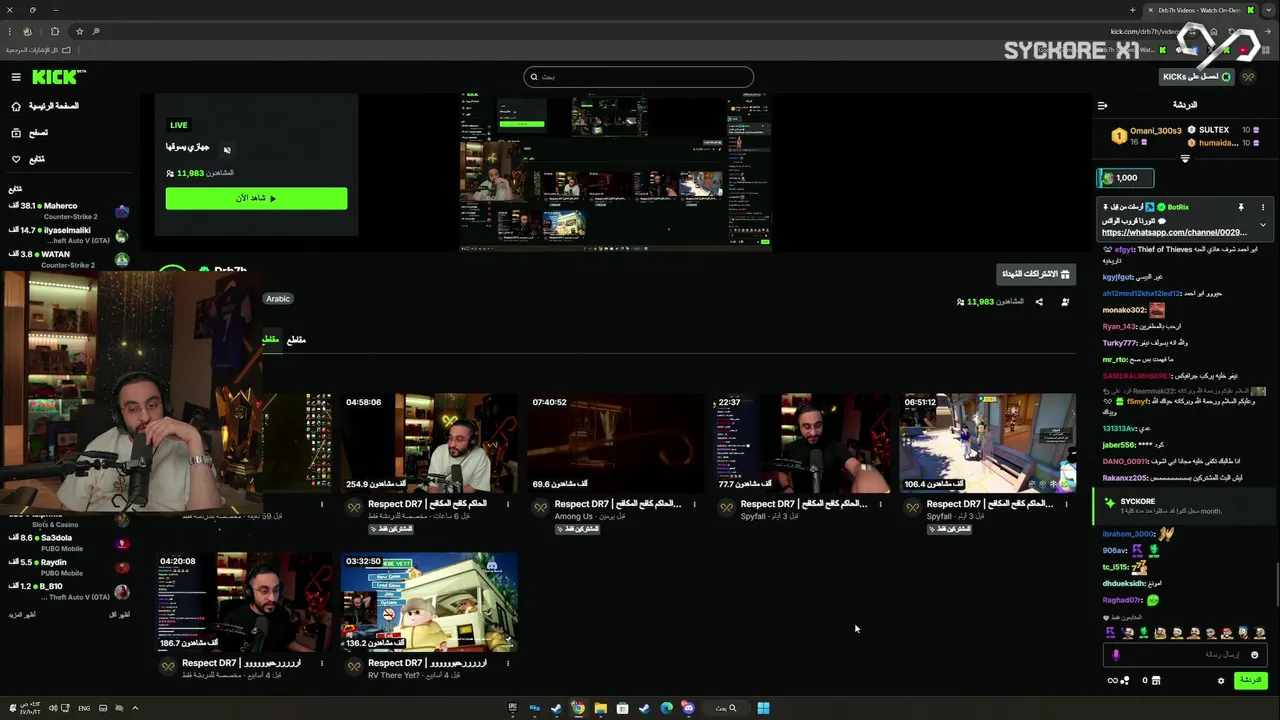Open the home page sidebar icon
This screenshot has width=1280, height=720.
(x=16, y=106)
